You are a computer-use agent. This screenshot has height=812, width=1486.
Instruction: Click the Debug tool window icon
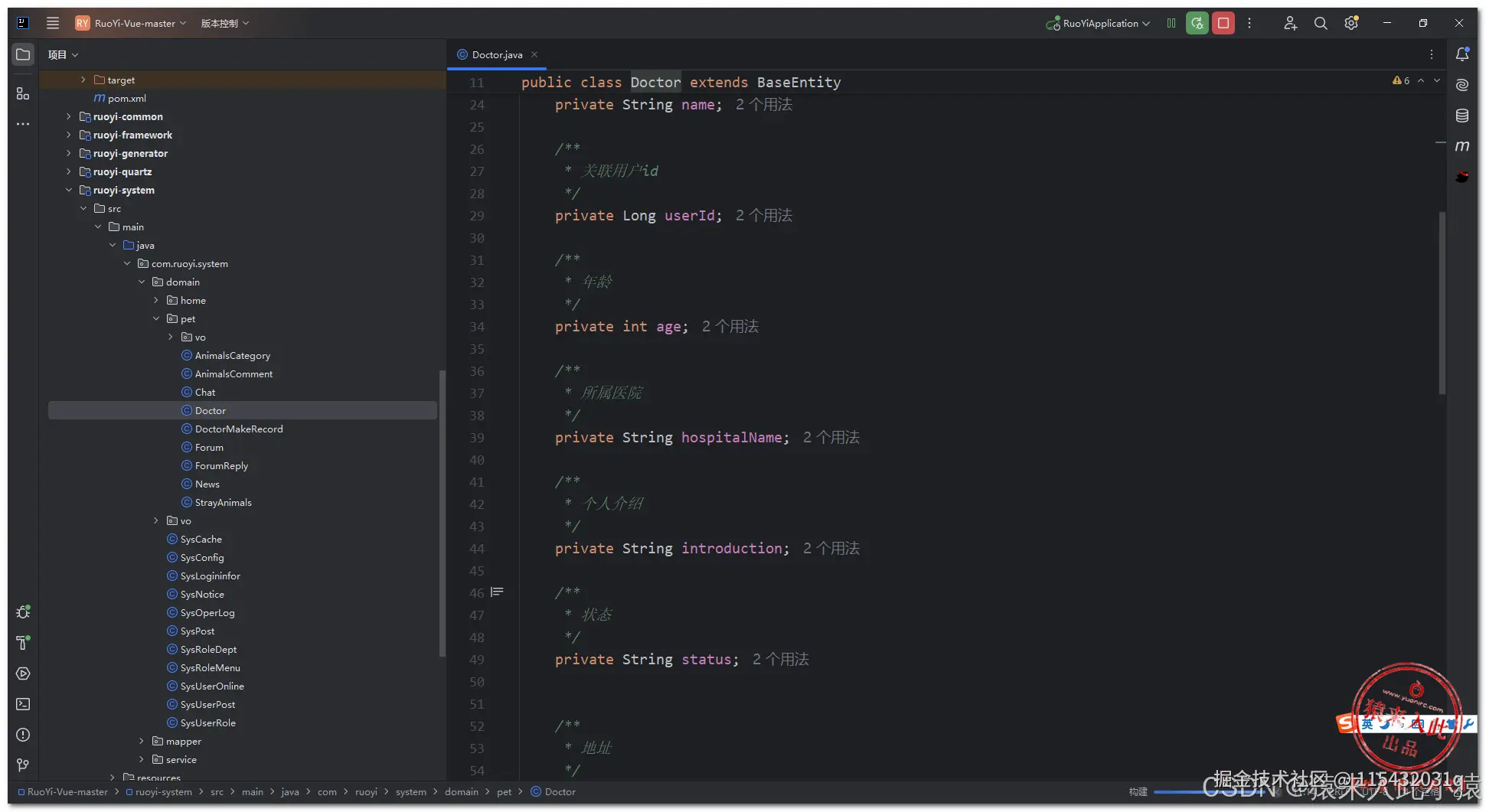coord(23,612)
